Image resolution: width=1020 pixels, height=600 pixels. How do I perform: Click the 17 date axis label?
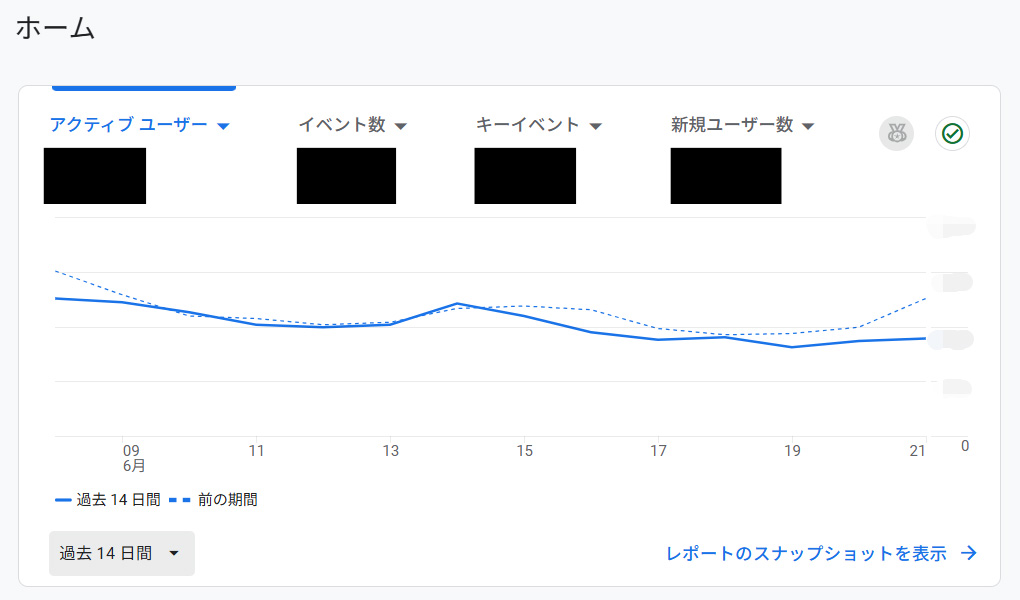(x=658, y=450)
